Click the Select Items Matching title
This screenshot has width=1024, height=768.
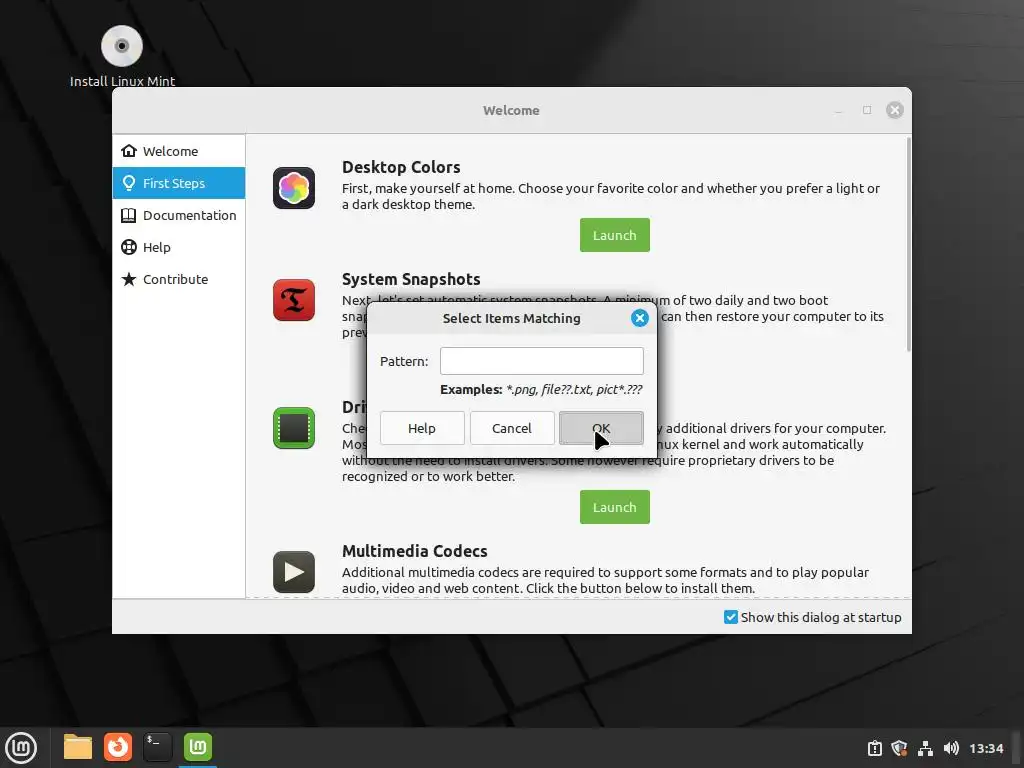click(511, 318)
